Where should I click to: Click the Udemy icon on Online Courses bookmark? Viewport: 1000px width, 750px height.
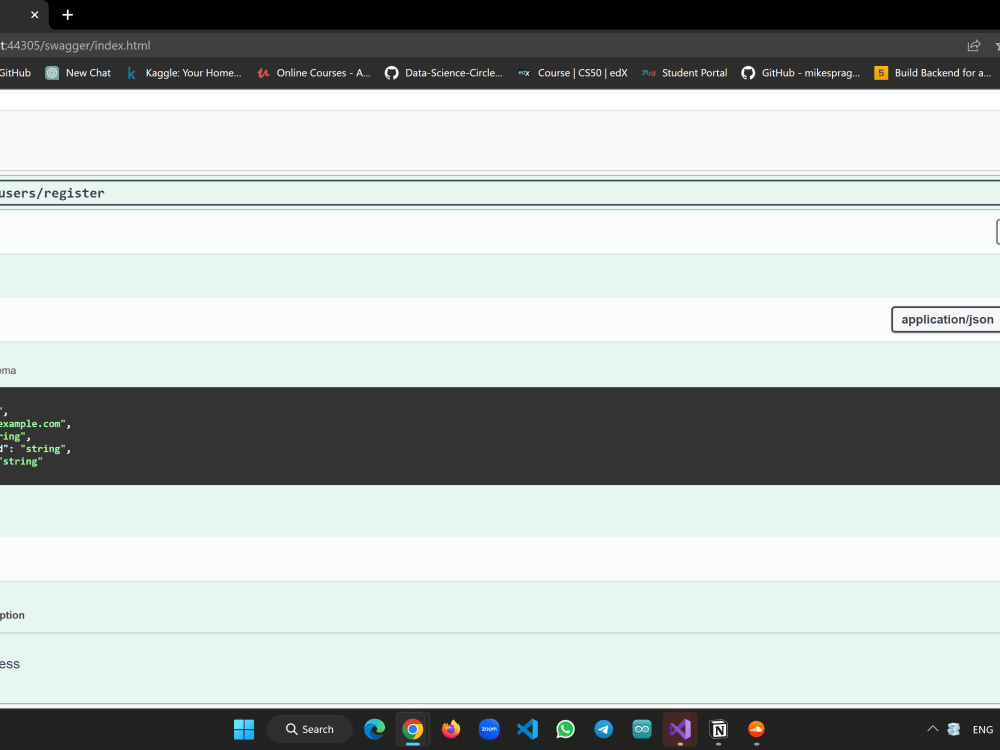pos(263,72)
